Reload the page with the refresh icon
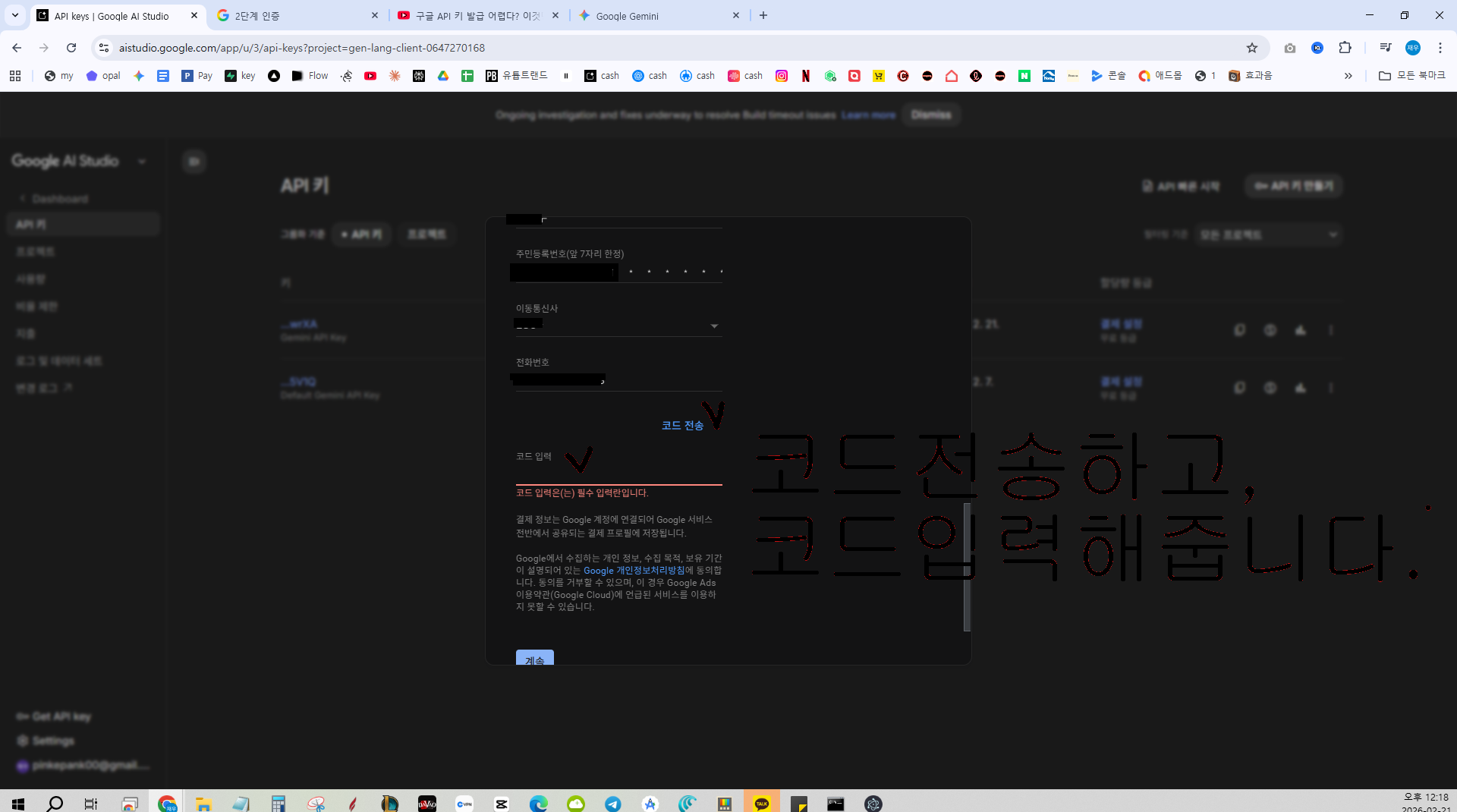This screenshot has width=1457, height=812. tap(71, 48)
